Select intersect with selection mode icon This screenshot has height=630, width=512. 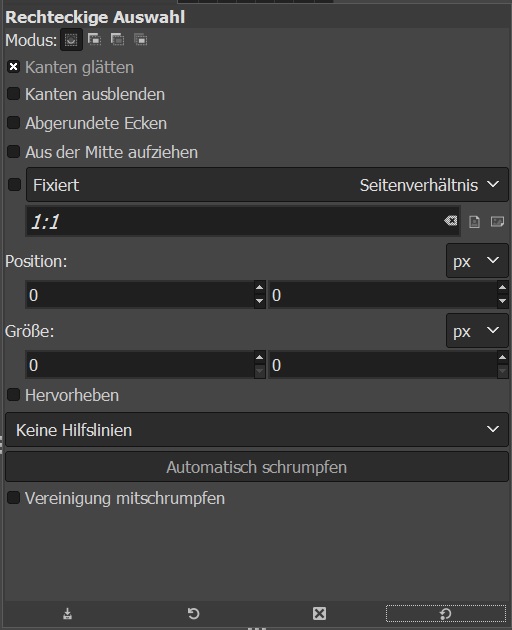[x=141, y=39]
